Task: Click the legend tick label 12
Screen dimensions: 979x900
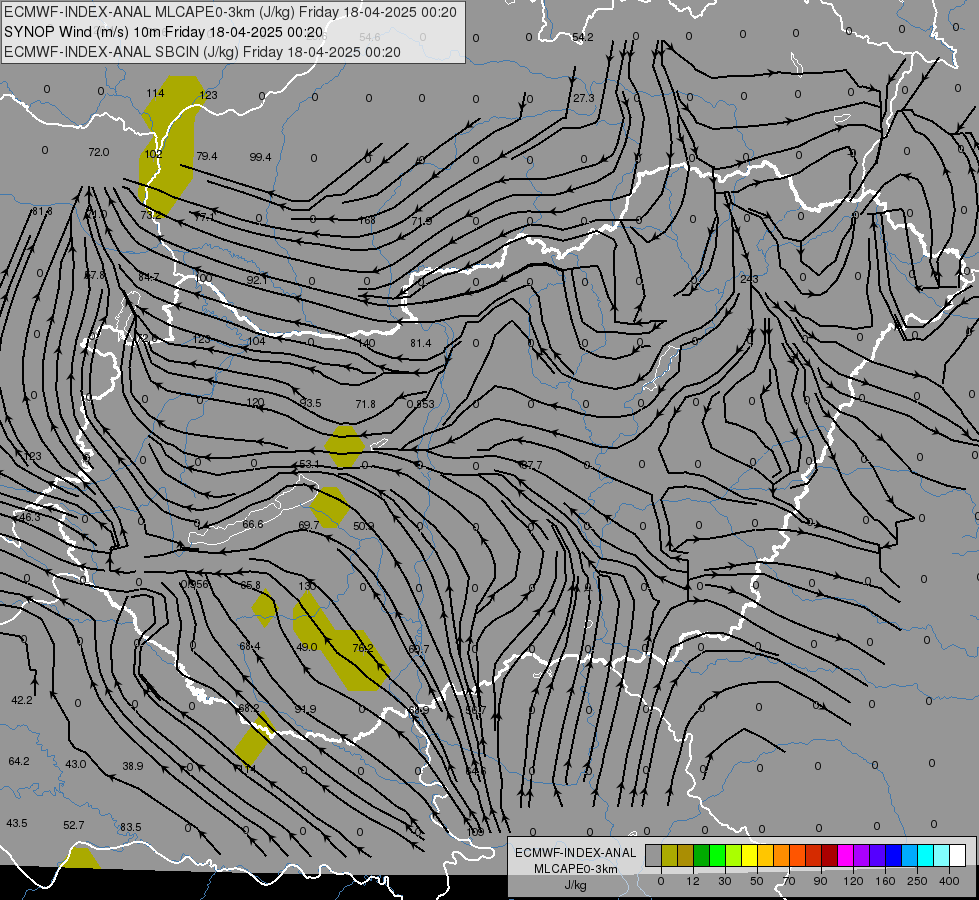Action: click(692, 881)
